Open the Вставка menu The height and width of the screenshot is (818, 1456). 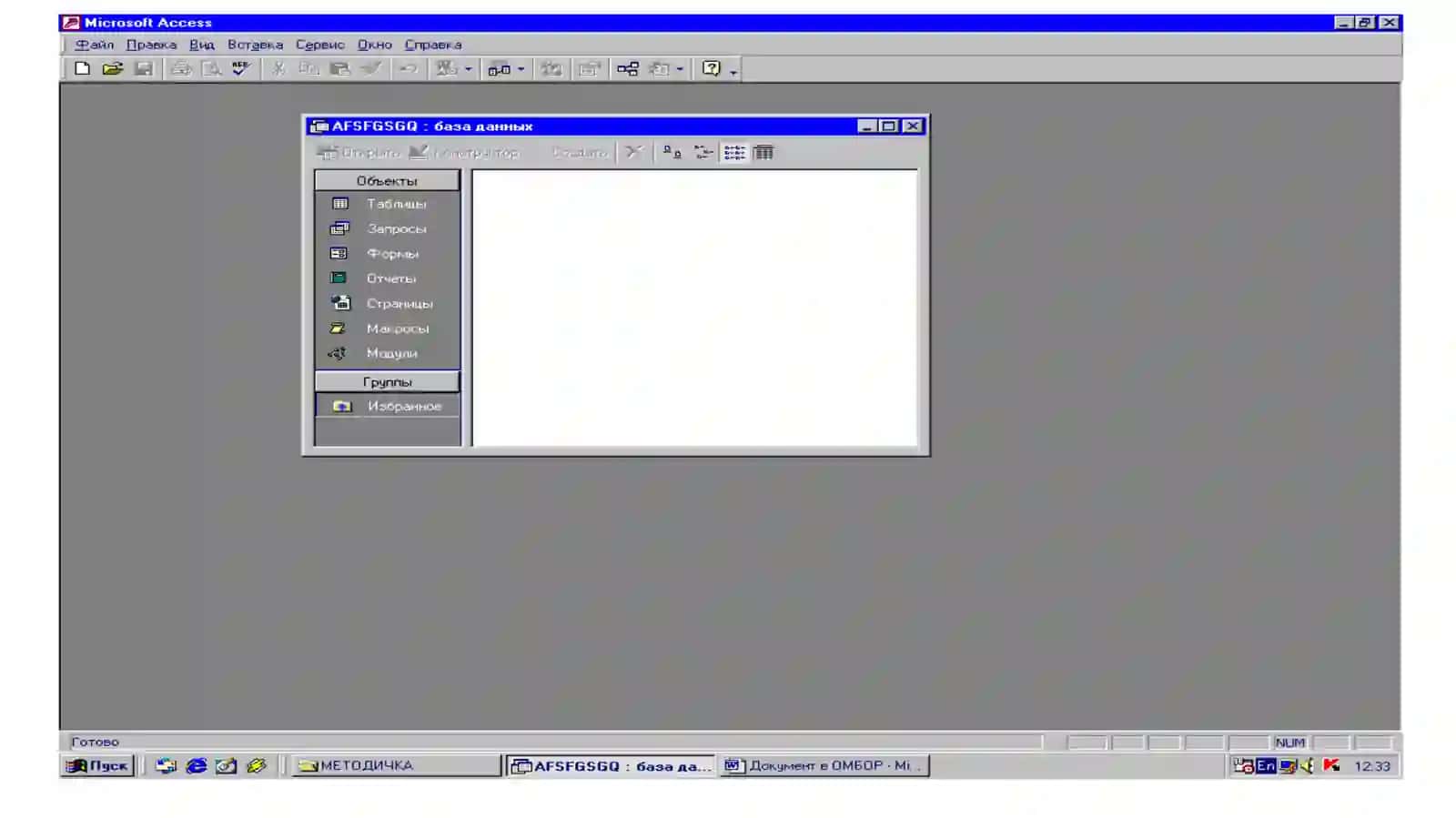tap(255, 45)
